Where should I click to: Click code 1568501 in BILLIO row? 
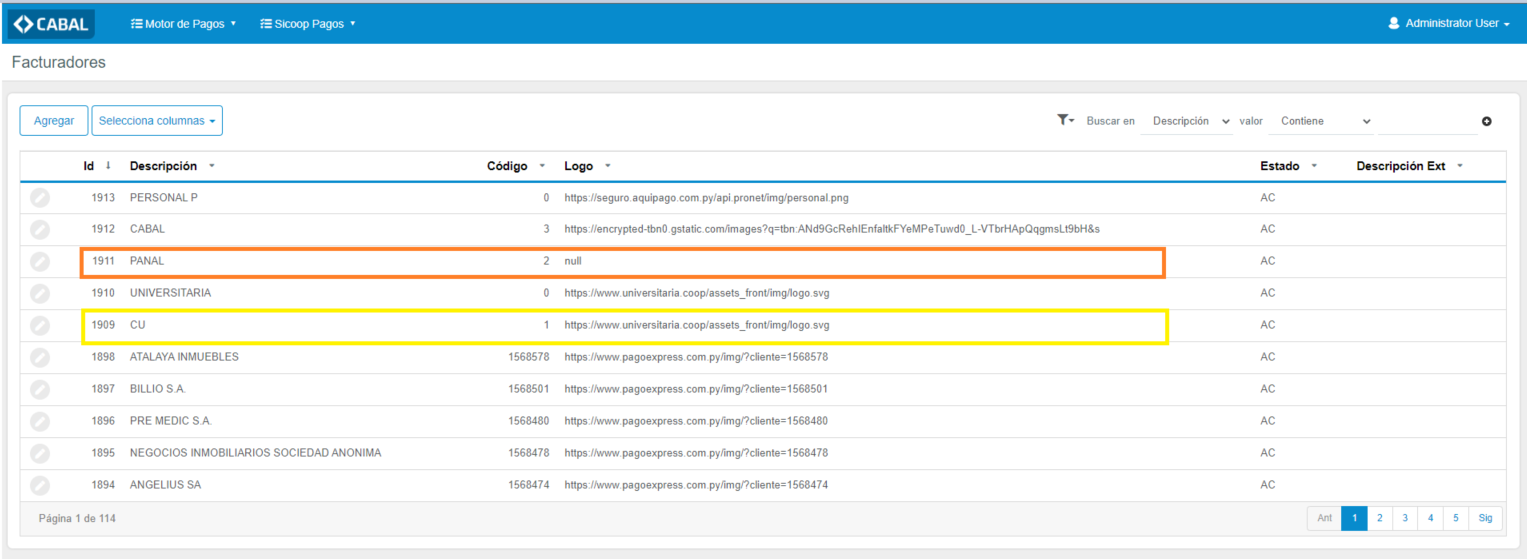tap(529, 389)
